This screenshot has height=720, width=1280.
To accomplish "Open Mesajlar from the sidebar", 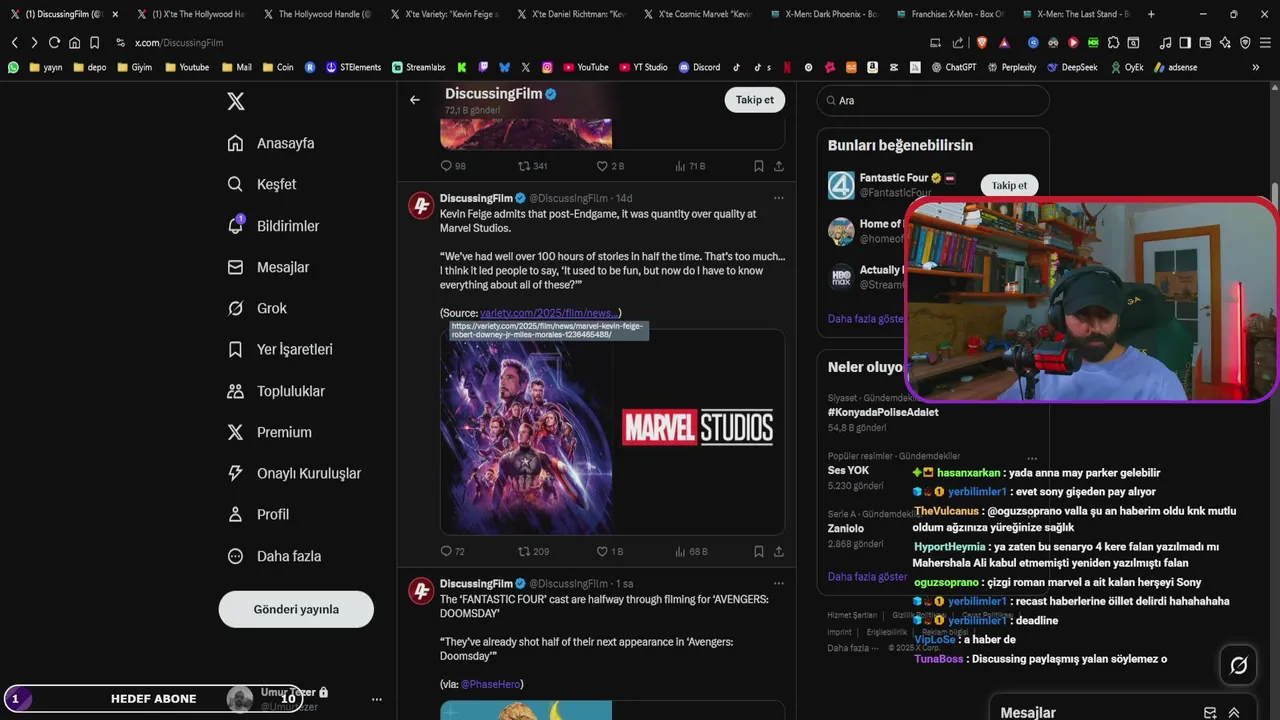I will click(x=268, y=267).
